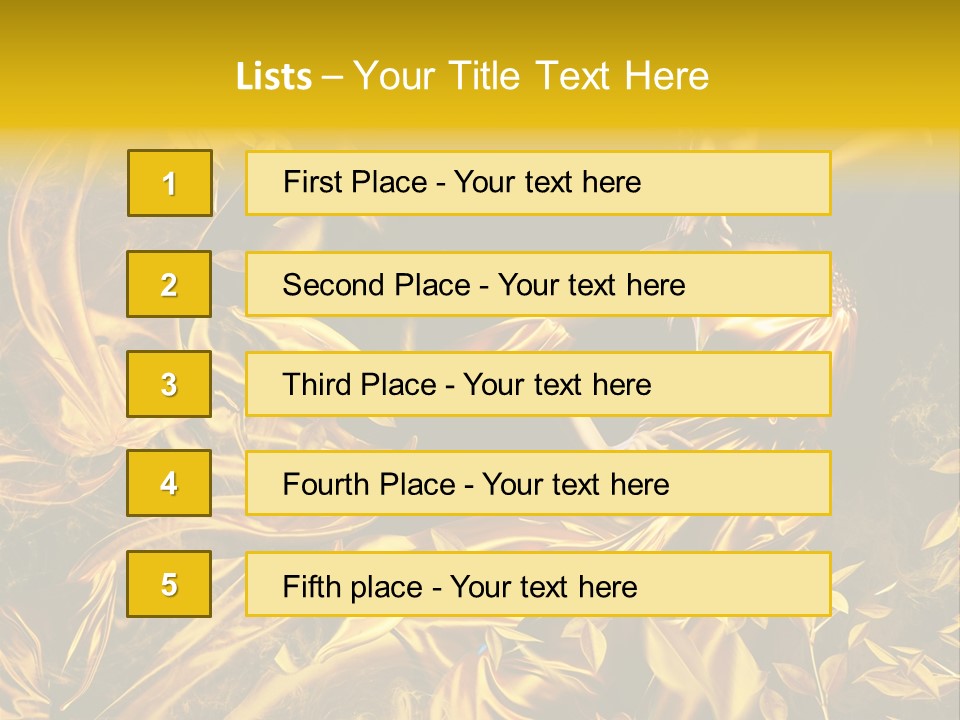Click the yellow header band above the slide title
Image resolution: width=960 pixels, height=720 pixels.
pos(480,24)
